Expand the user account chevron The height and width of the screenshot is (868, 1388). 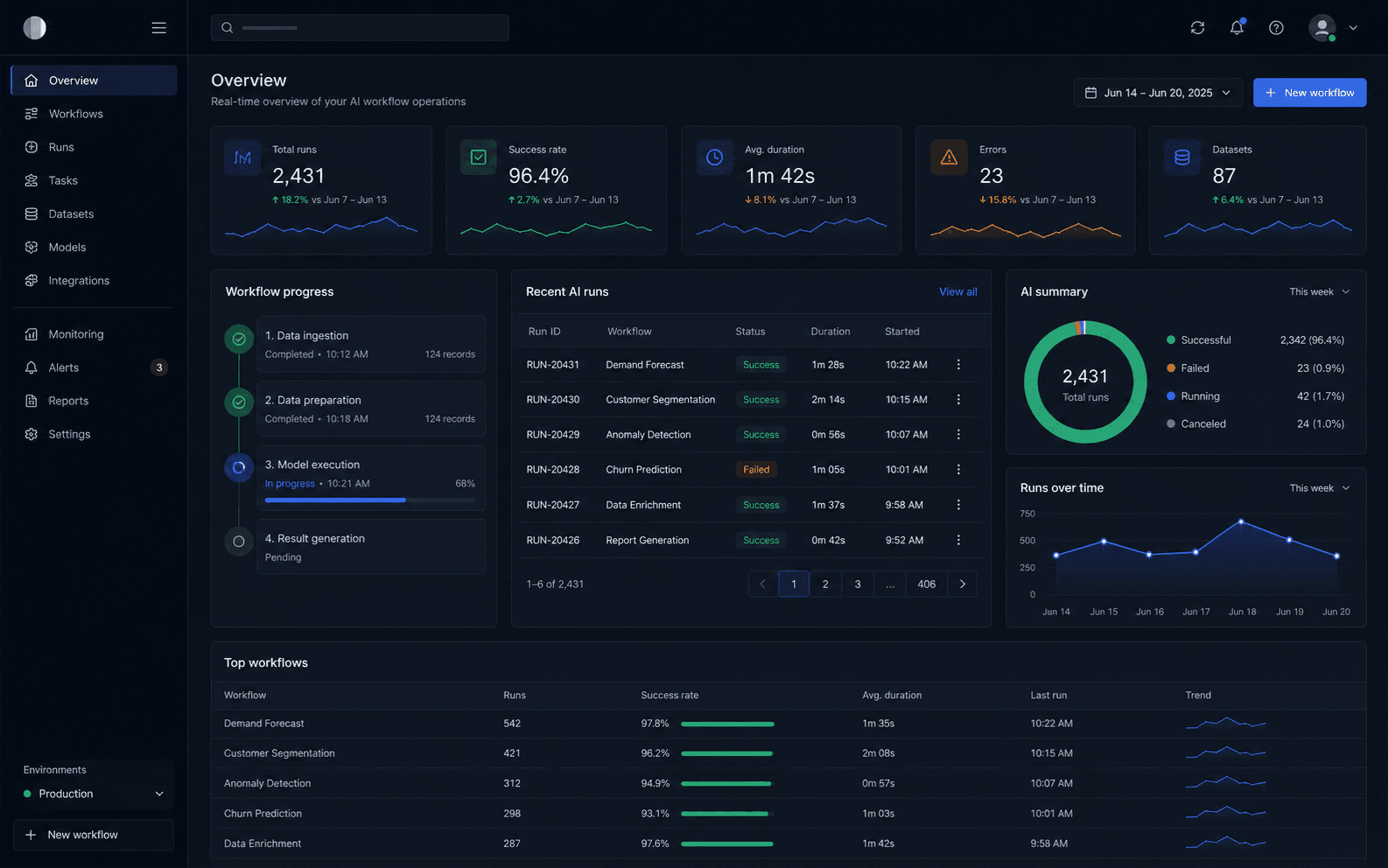click(1353, 28)
